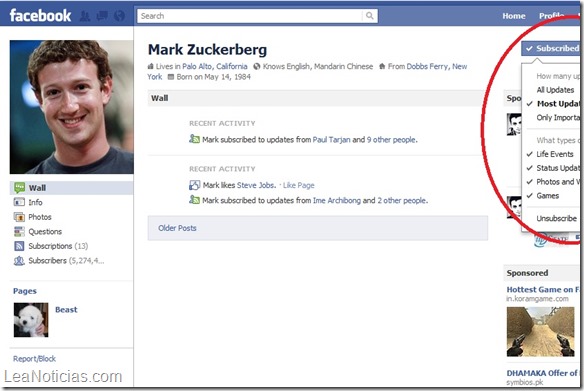Open messages icon in header
Image resolution: width=584 pixels, height=391 pixels.
coord(102,16)
